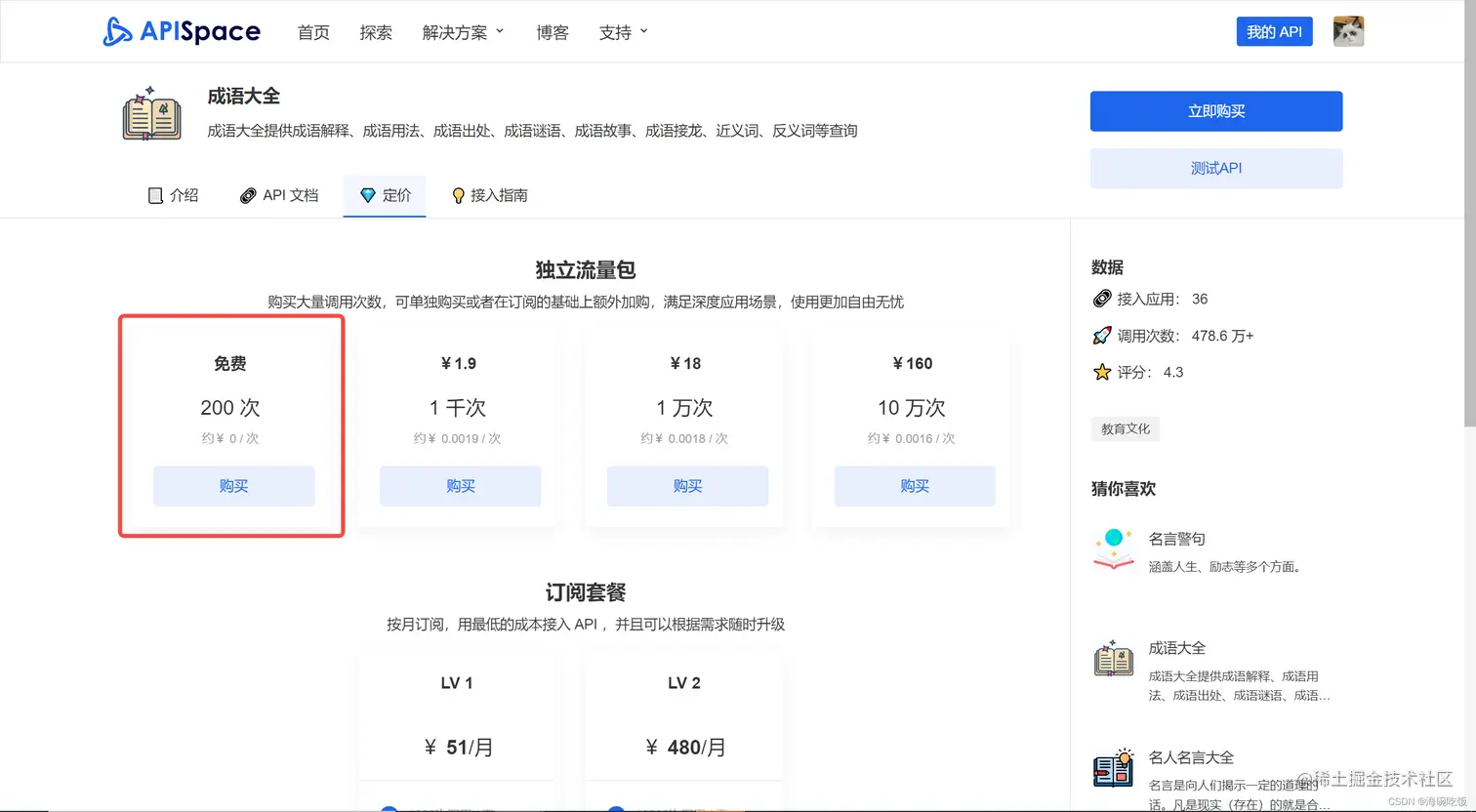This screenshot has width=1476, height=812.
Task: Click the 评分 star icon in 数据 panel
Action: [x=1101, y=372]
